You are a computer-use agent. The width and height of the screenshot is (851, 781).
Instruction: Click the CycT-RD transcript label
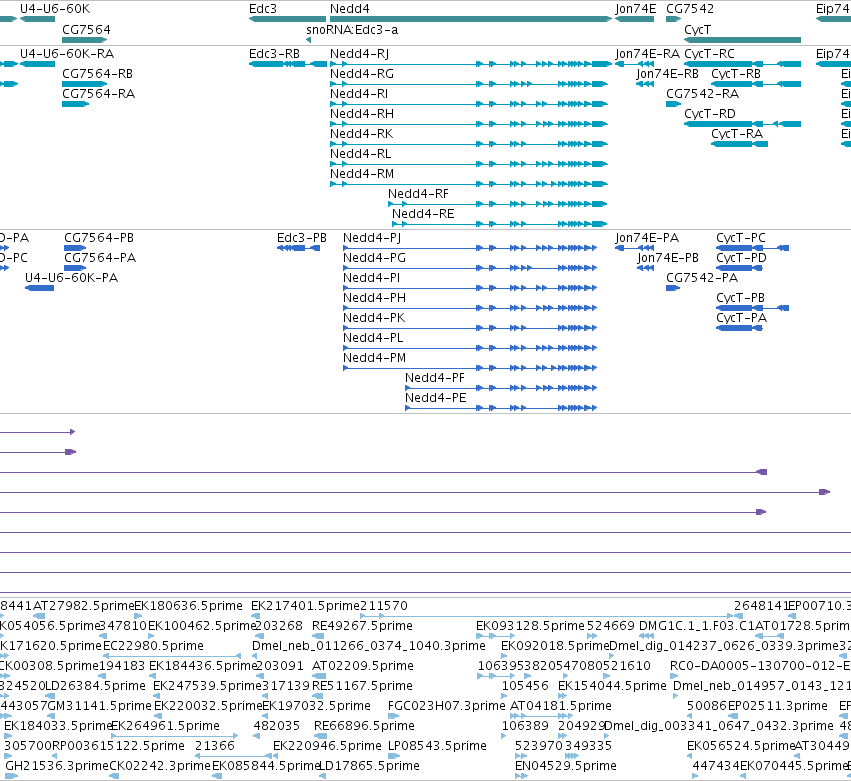pyautogui.click(x=710, y=114)
